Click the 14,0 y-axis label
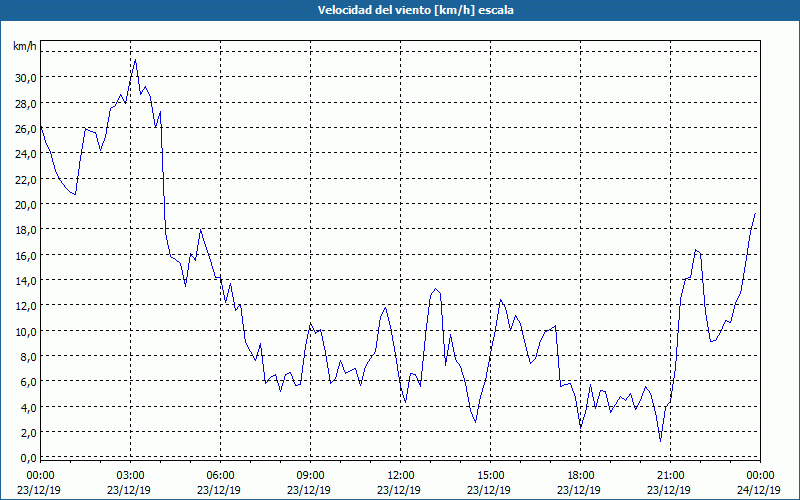 pyautogui.click(x=26, y=281)
